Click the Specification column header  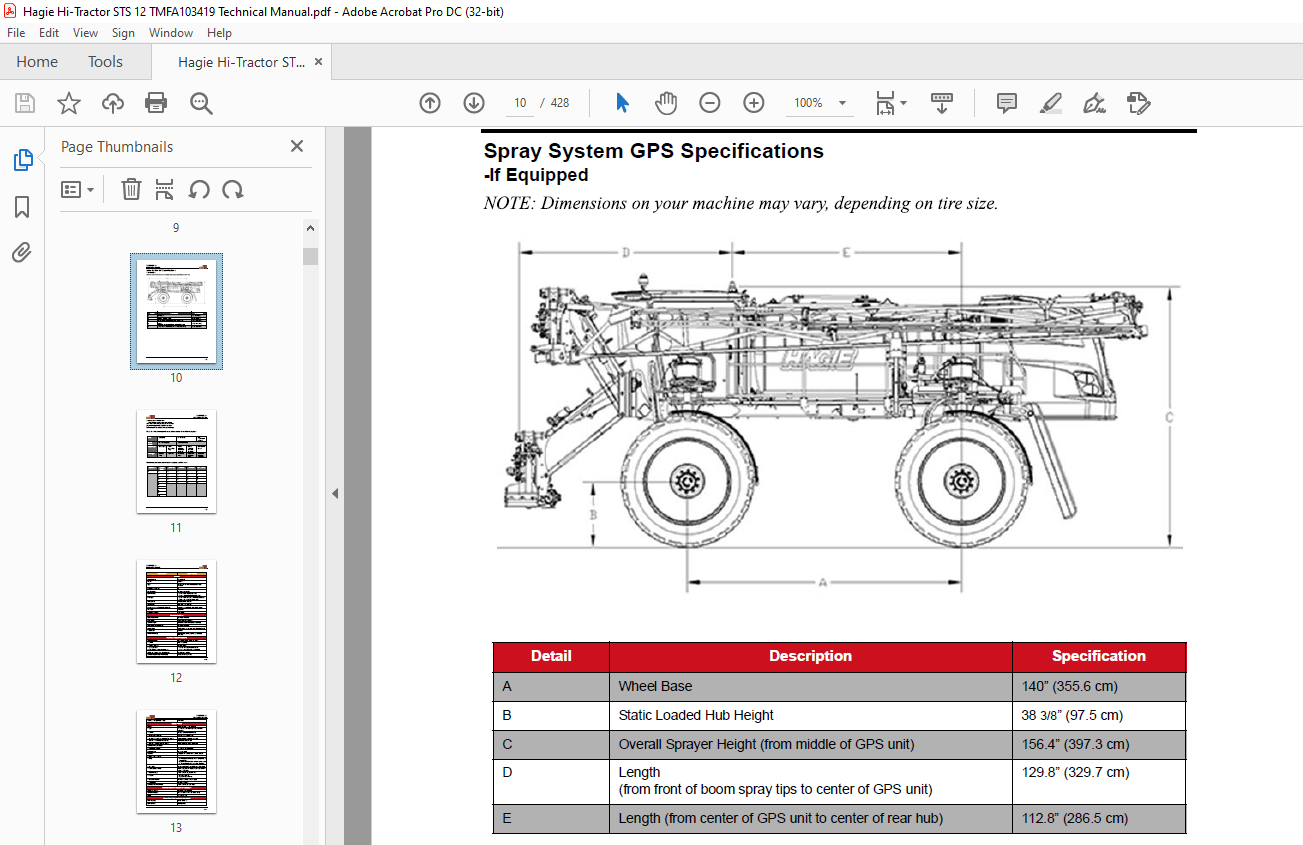[x=1099, y=656]
